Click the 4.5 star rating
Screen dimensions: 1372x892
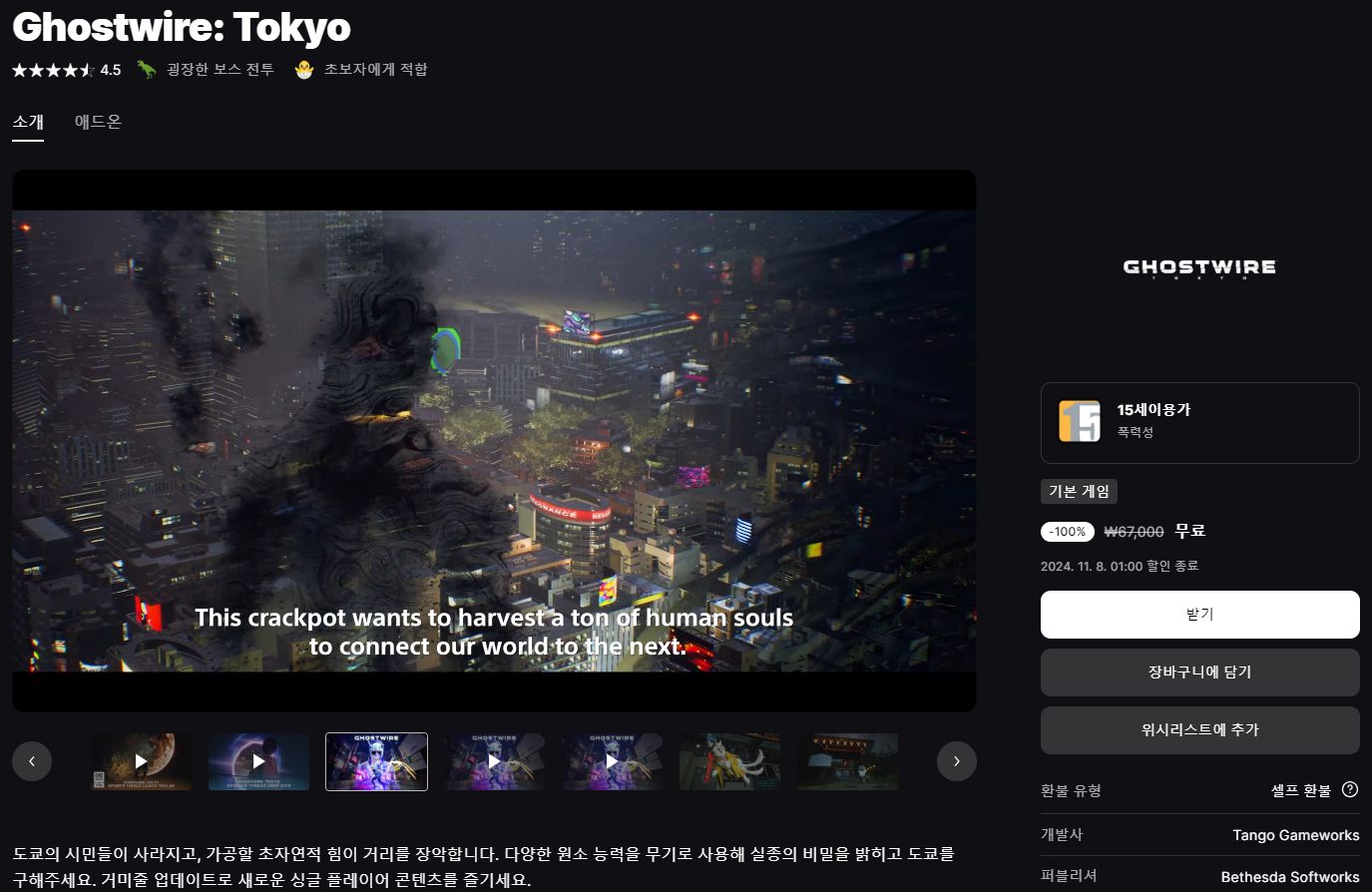(66, 70)
